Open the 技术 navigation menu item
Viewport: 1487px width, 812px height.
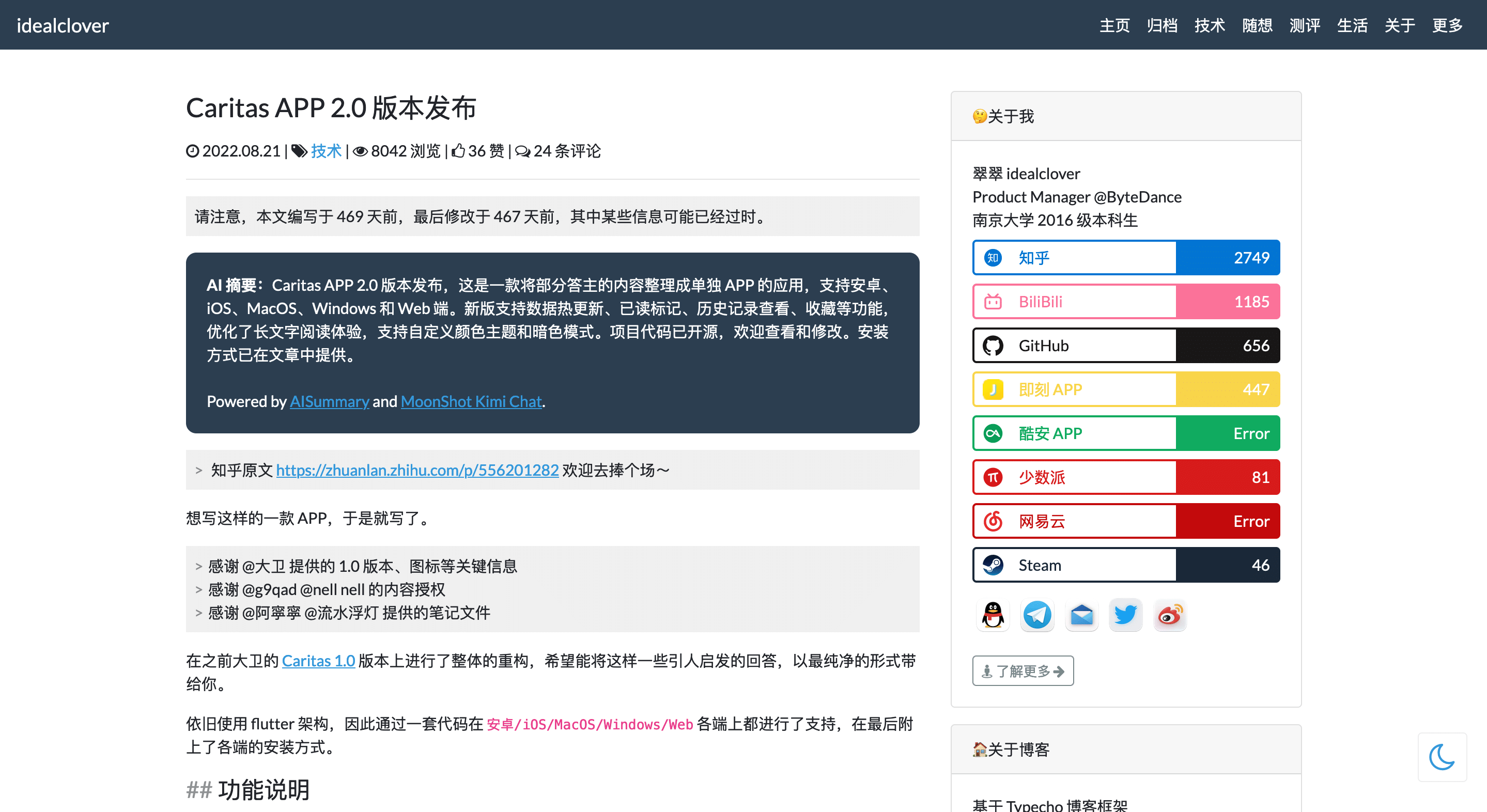[x=1210, y=25]
